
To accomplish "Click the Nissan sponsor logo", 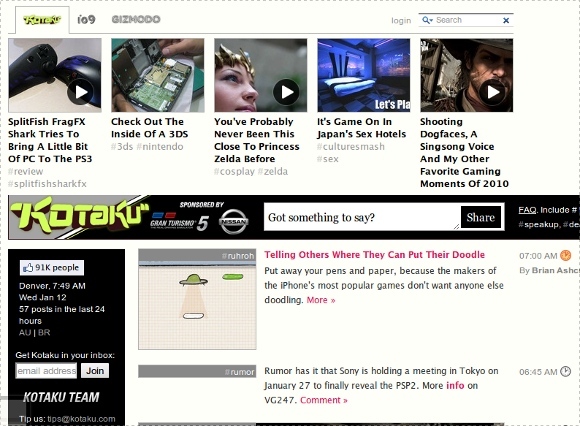I will click(234, 222).
